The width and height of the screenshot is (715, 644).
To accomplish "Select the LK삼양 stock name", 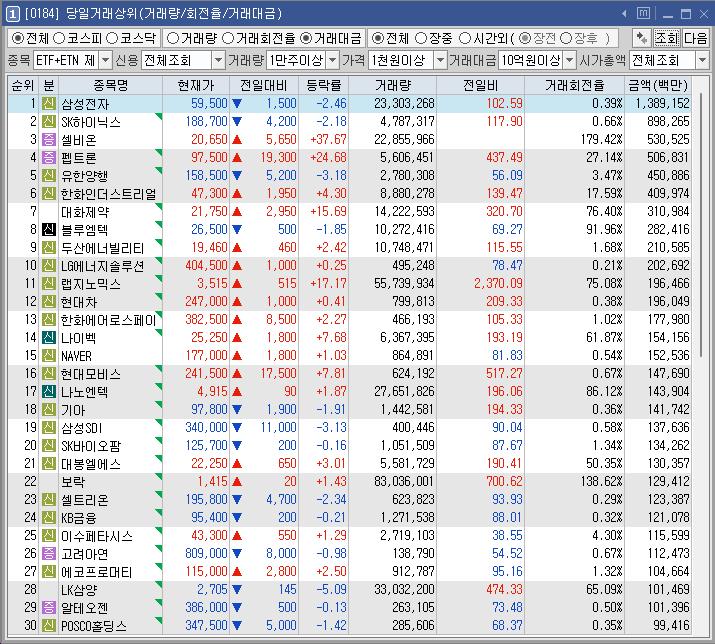I will [x=79, y=590].
